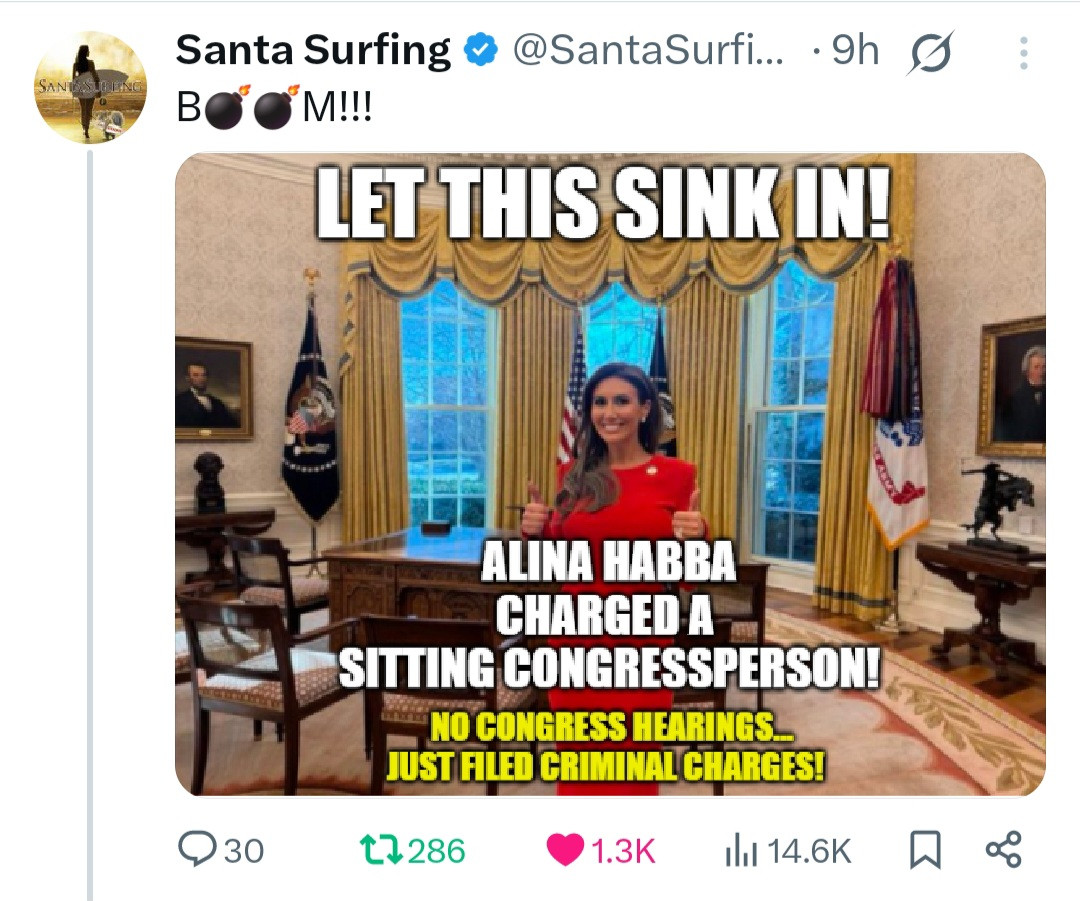The width and height of the screenshot is (1080, 901).
Task: Toggle the pink heart like icon
Action: (x=565, y=850)
